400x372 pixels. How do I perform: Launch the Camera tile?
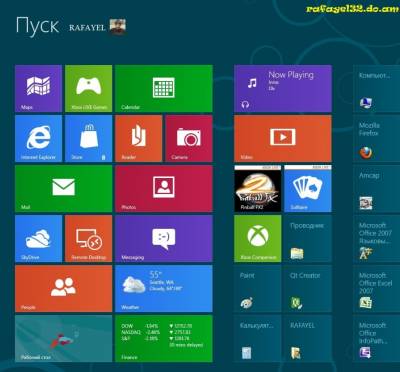tap(189, 139)
